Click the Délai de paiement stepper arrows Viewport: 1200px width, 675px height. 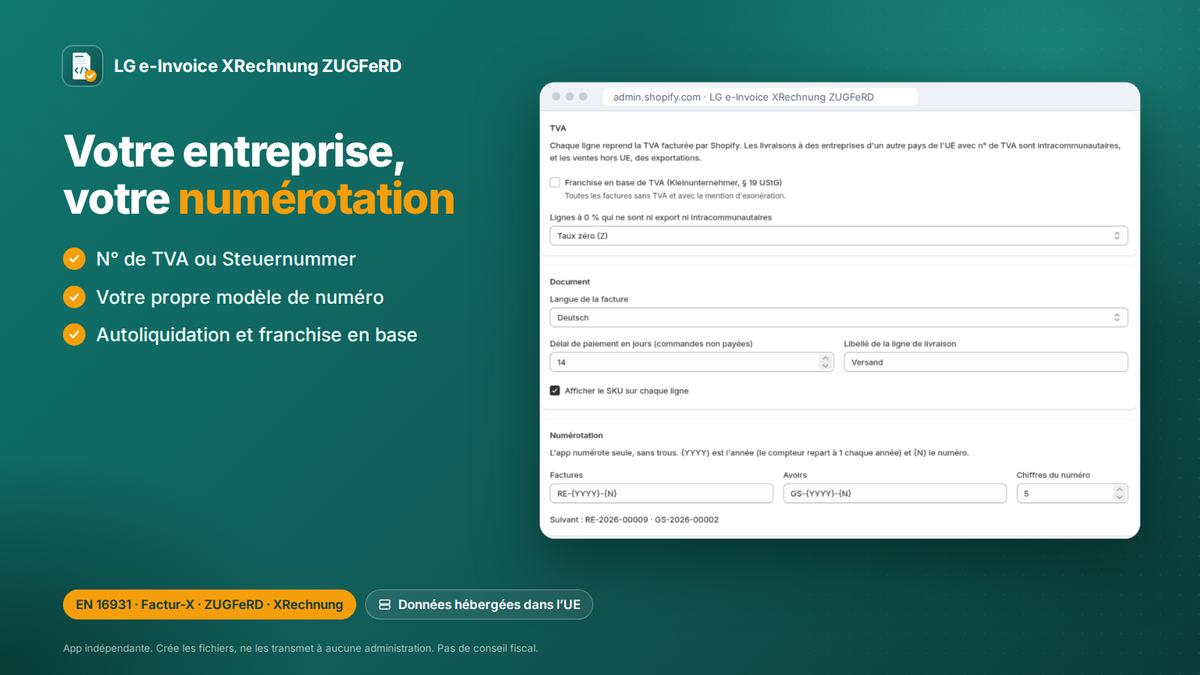pos(825,362)
